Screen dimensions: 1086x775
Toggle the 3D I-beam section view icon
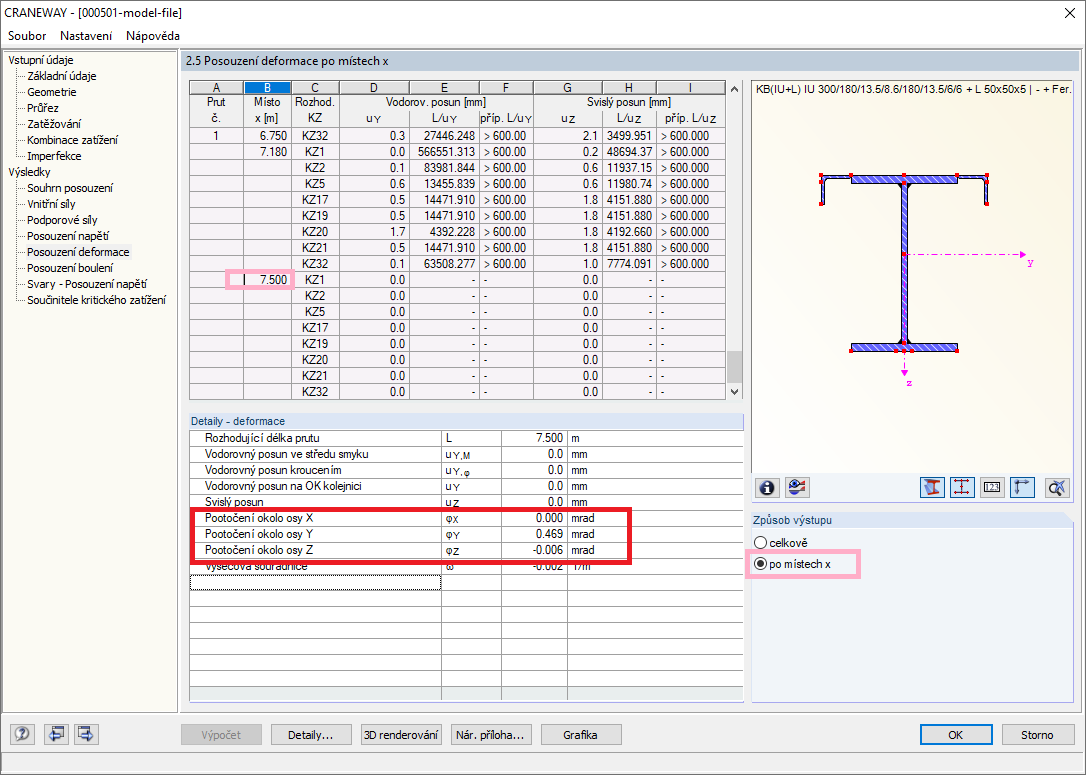click(x=932, y=488)
